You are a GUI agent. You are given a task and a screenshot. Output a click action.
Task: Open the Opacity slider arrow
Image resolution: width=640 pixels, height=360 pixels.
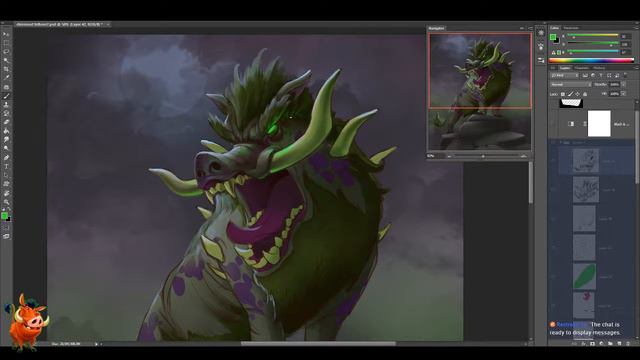624,84
